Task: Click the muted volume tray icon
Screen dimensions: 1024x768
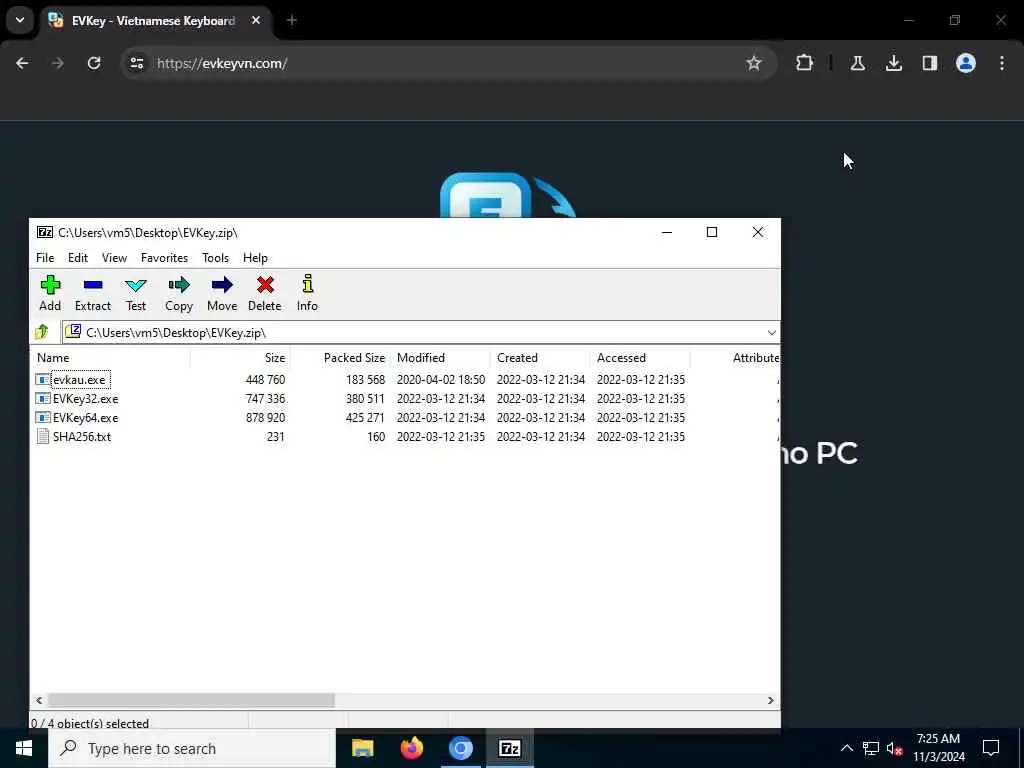Action: click(x=894, y=748)
